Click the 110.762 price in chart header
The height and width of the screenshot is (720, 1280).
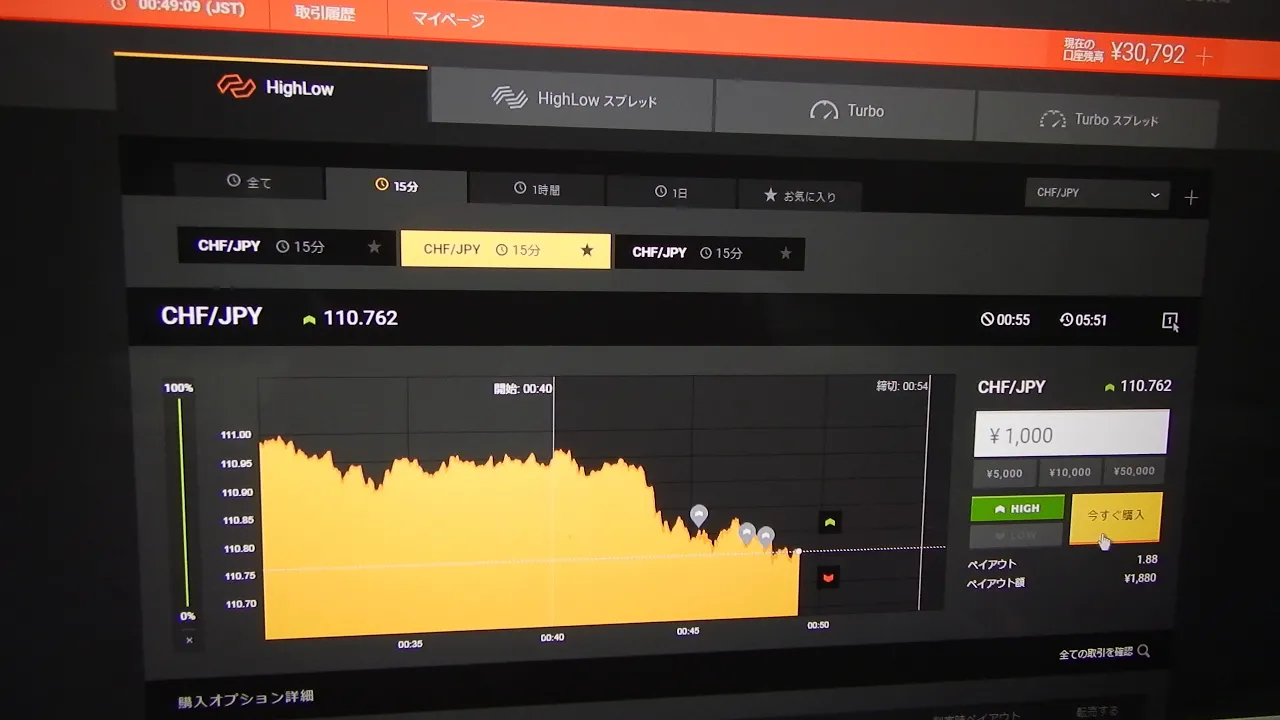tap(360, 318)
